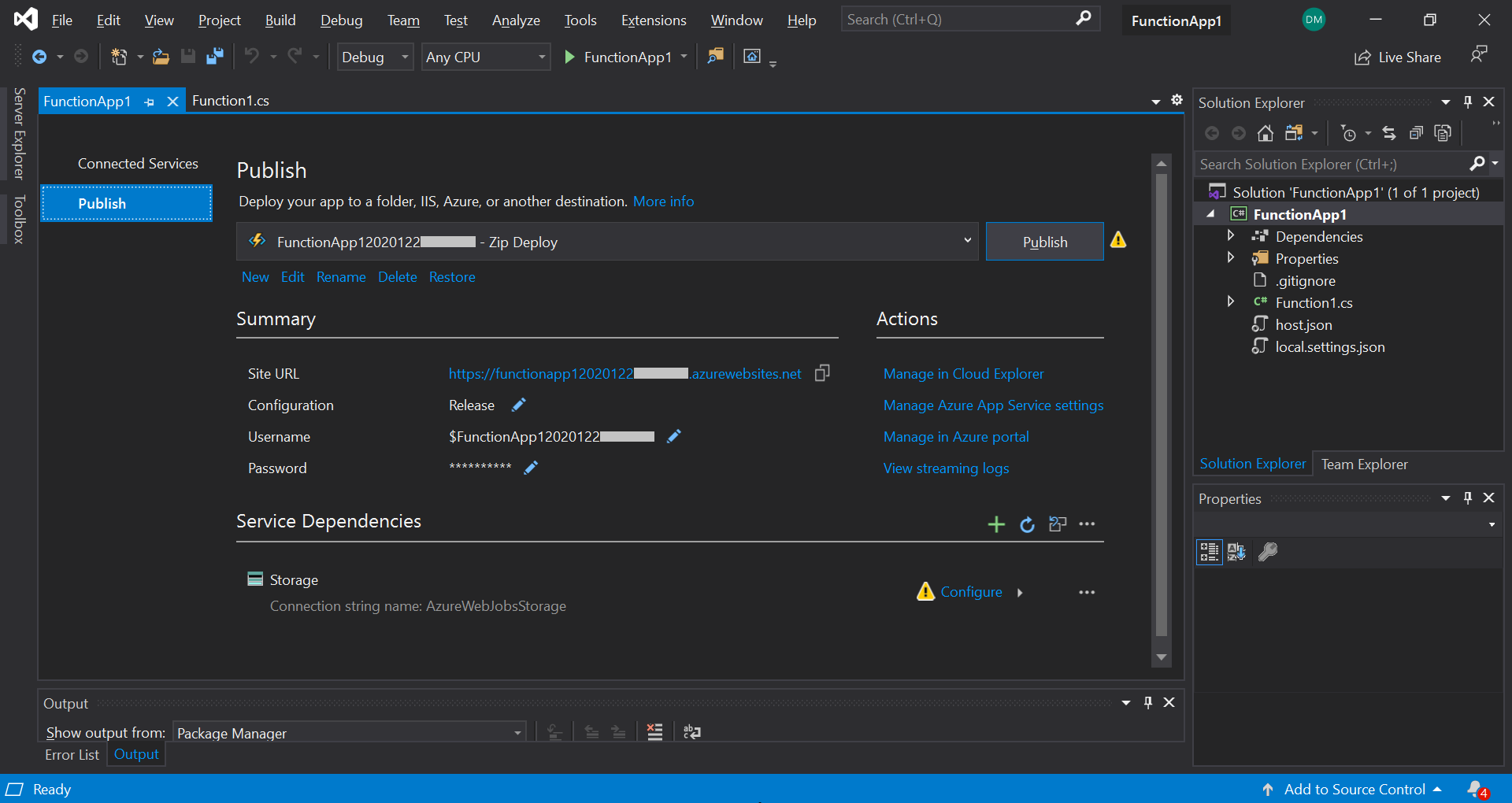
Task: Copy the Site URL to clipboard
Action: click(822, 373)
